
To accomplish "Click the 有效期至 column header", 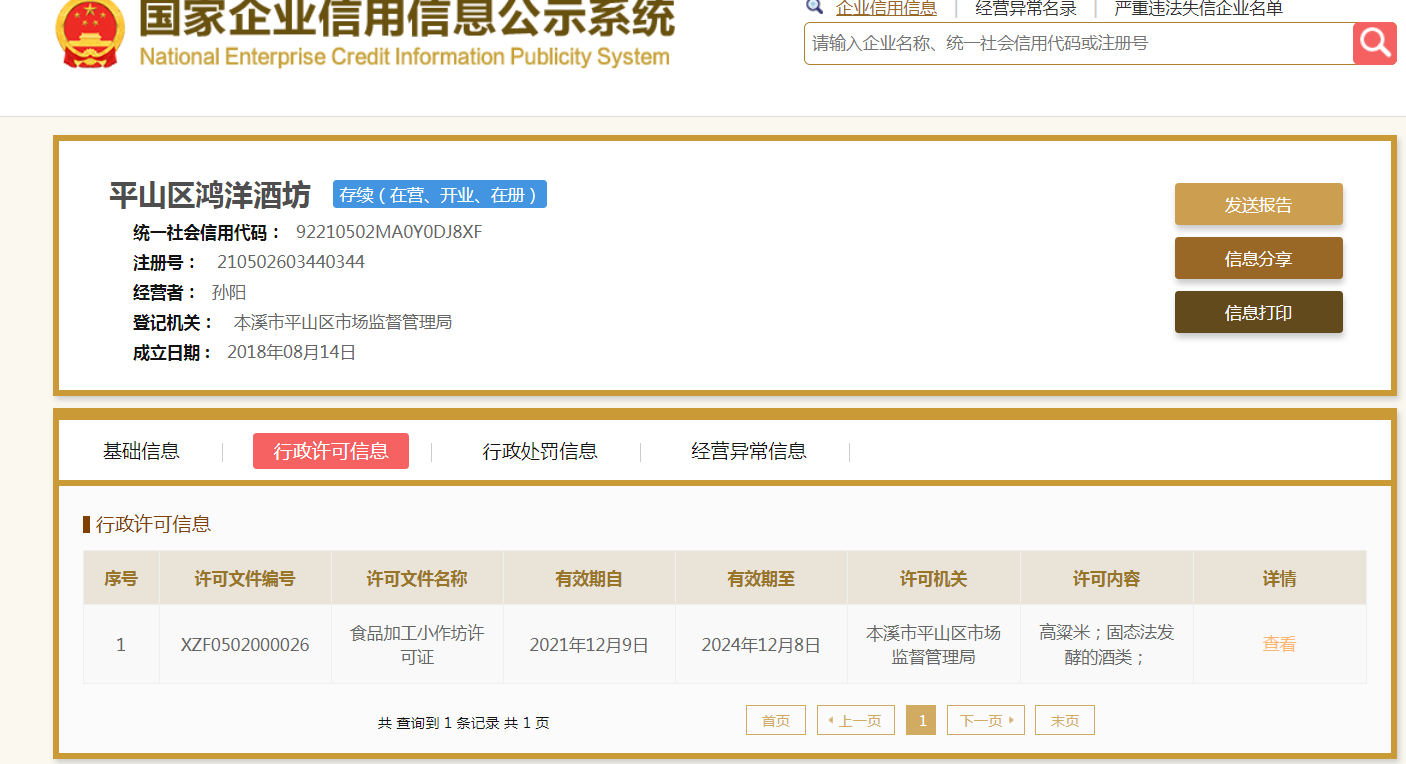I will coord(761,578).
